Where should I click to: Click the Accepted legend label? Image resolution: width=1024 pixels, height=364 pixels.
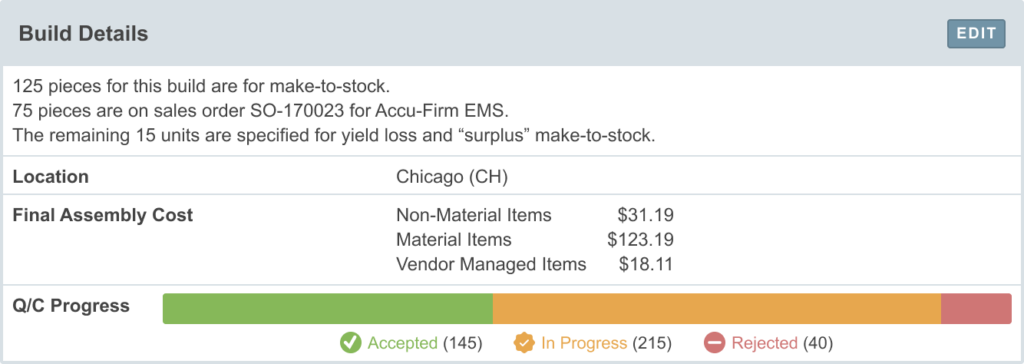click(402, 343)
